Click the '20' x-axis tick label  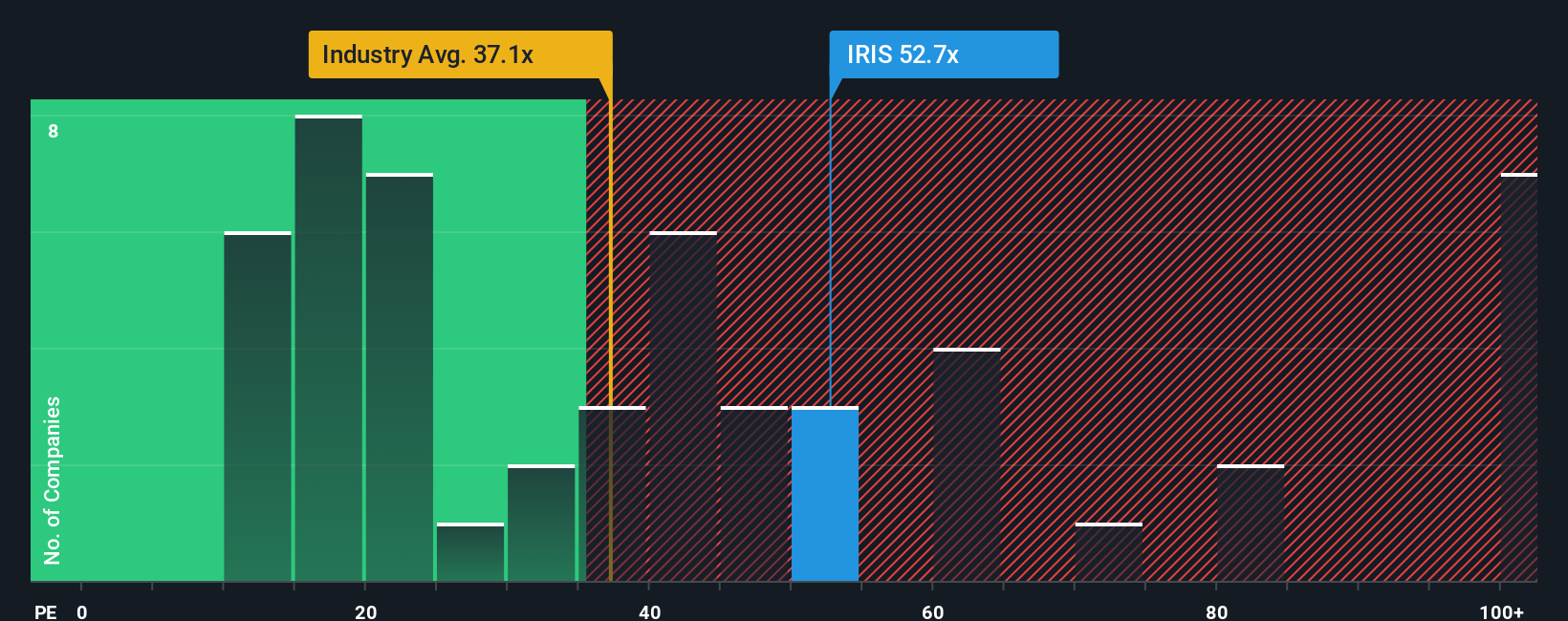pyautogui.click(x=366, y=612)
